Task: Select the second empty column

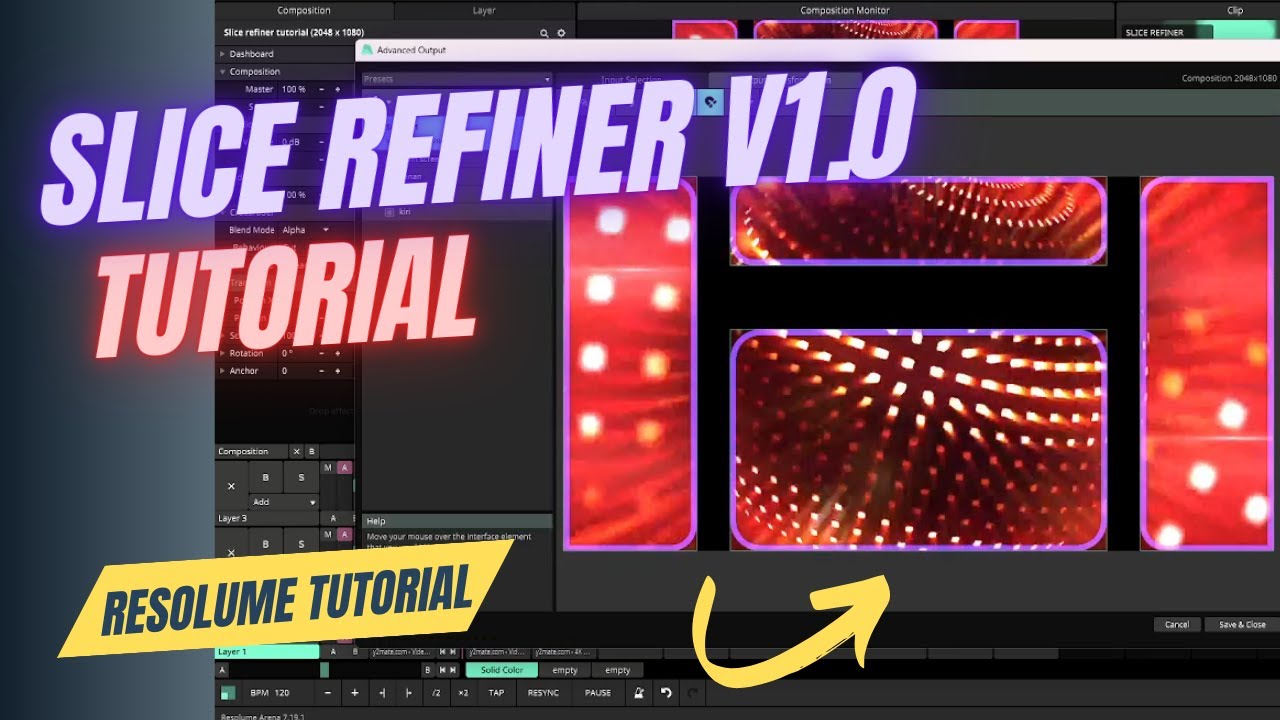Action: click(618, 670)
